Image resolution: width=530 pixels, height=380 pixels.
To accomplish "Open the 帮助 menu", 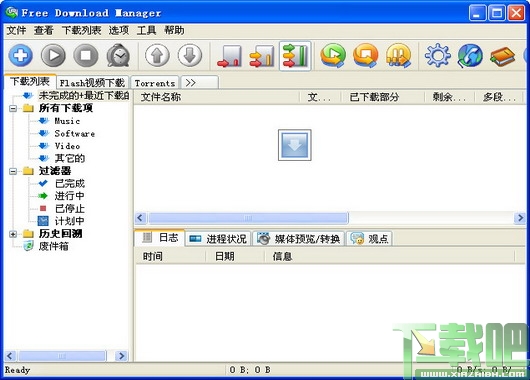I will click(x=174, y=30).
